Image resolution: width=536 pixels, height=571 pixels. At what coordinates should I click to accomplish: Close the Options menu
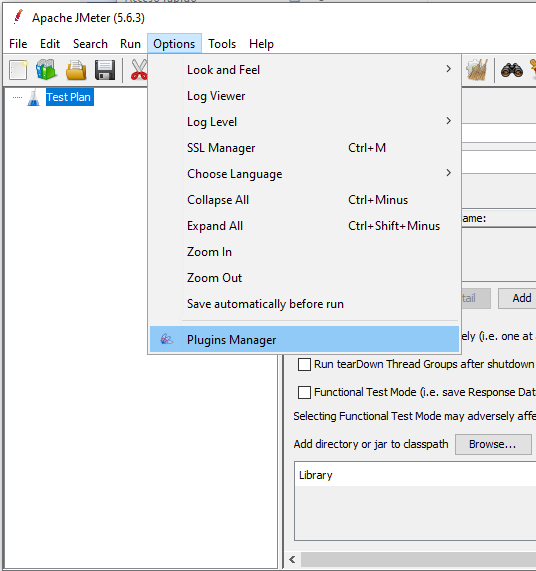pos(174,44)
